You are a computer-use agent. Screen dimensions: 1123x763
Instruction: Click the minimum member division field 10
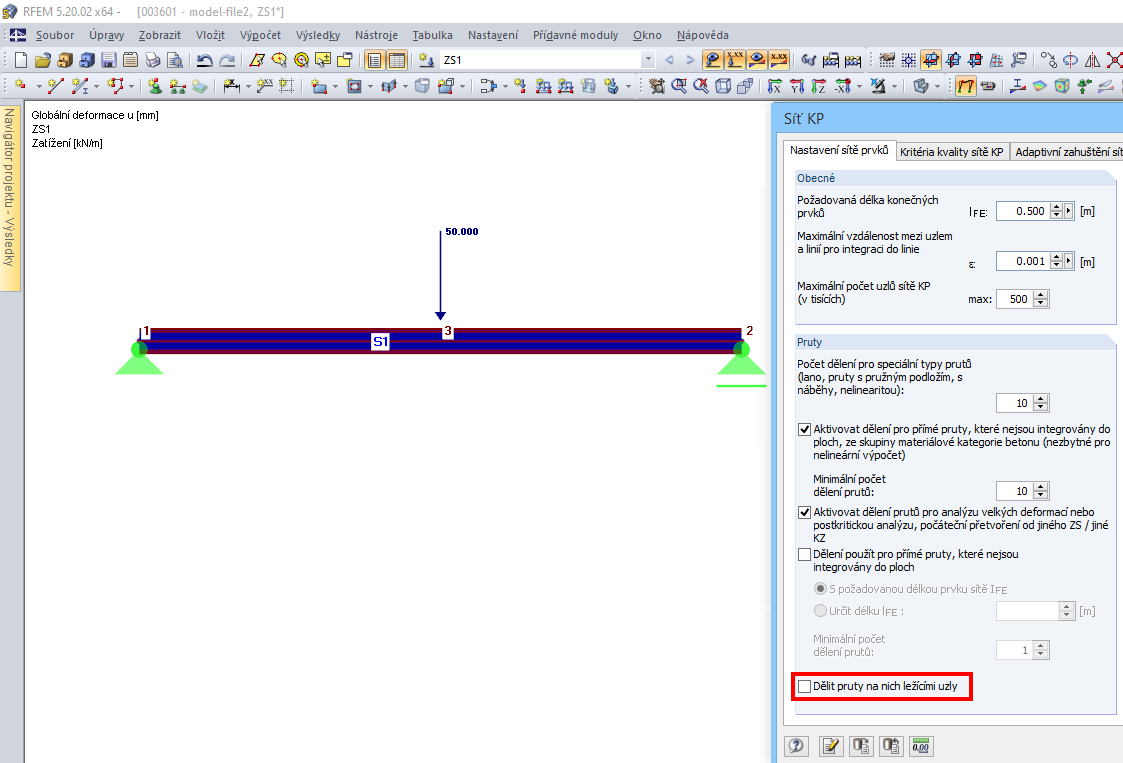[x=1015, y=491]
